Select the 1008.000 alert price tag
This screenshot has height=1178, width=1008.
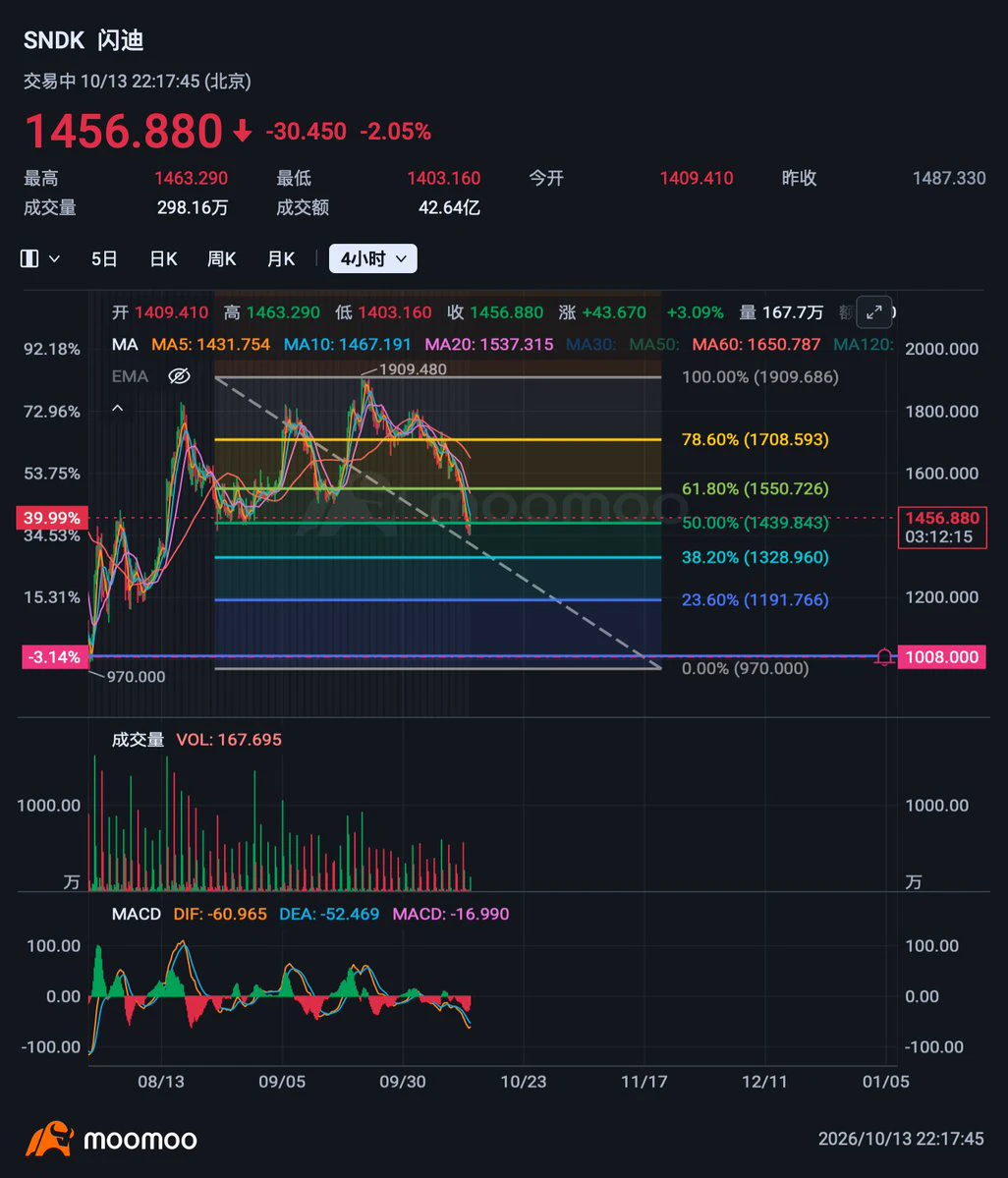point(941,656)
